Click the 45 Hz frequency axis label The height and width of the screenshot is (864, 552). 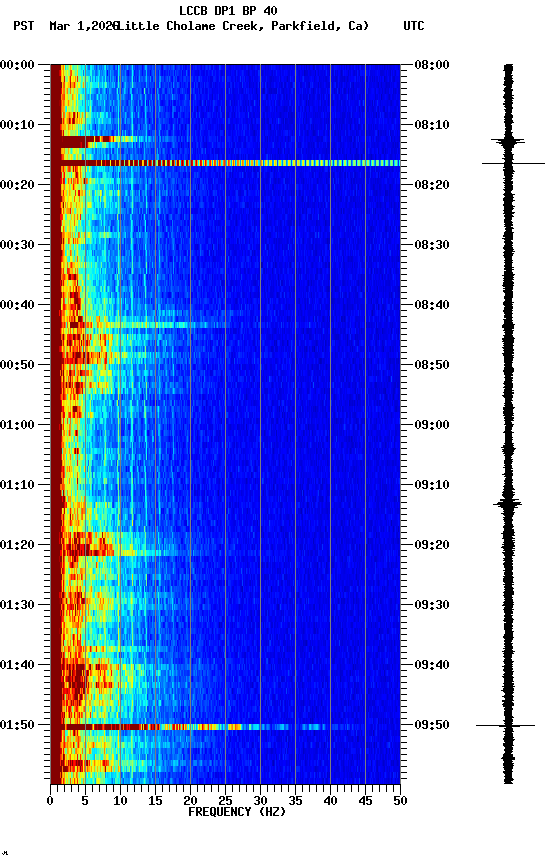pos(365,801)
